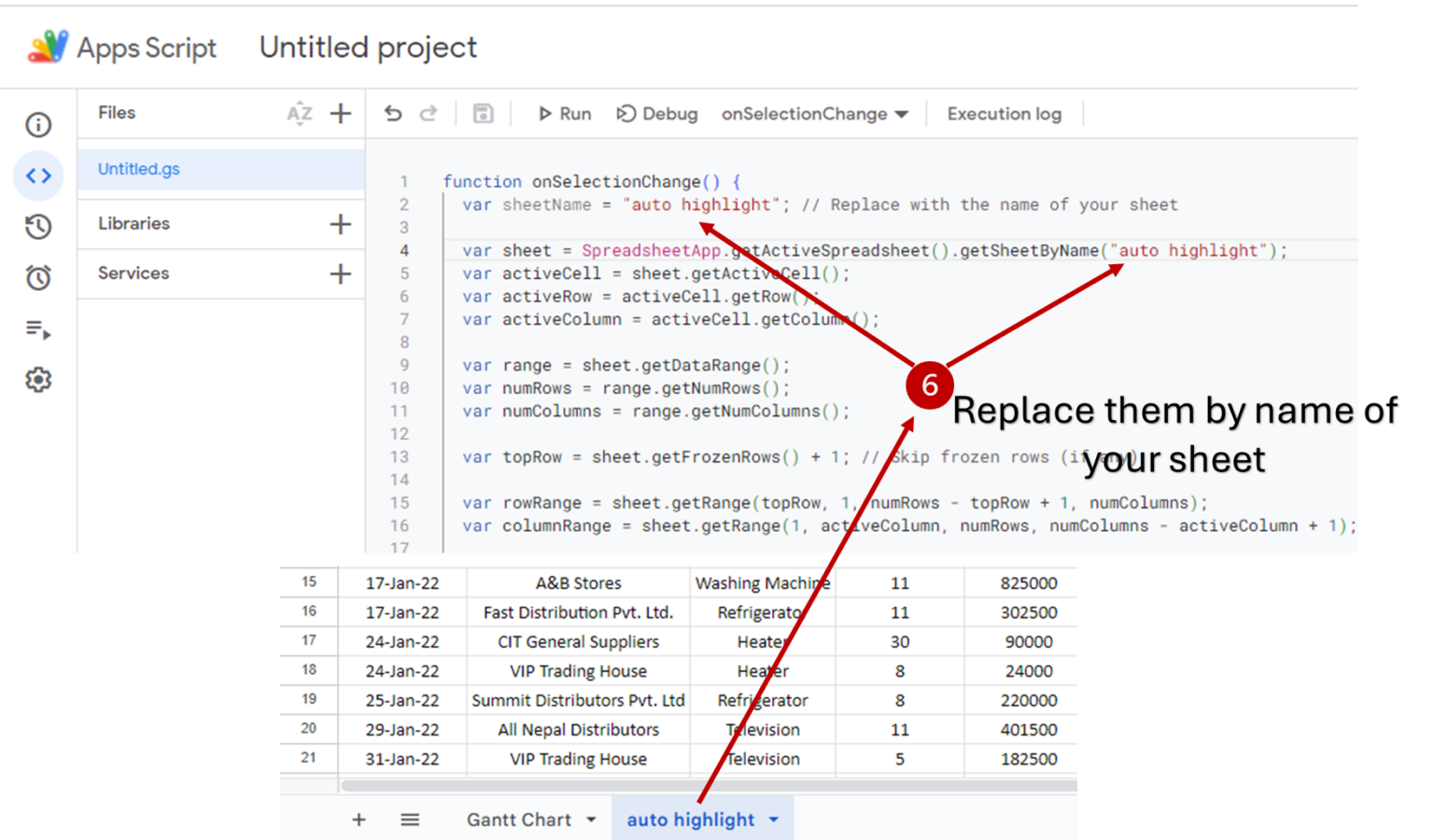Expand the Gantt Chart sheet tab menu
The height and width of the screenshot is (840, 1434).
pos(591,819)
